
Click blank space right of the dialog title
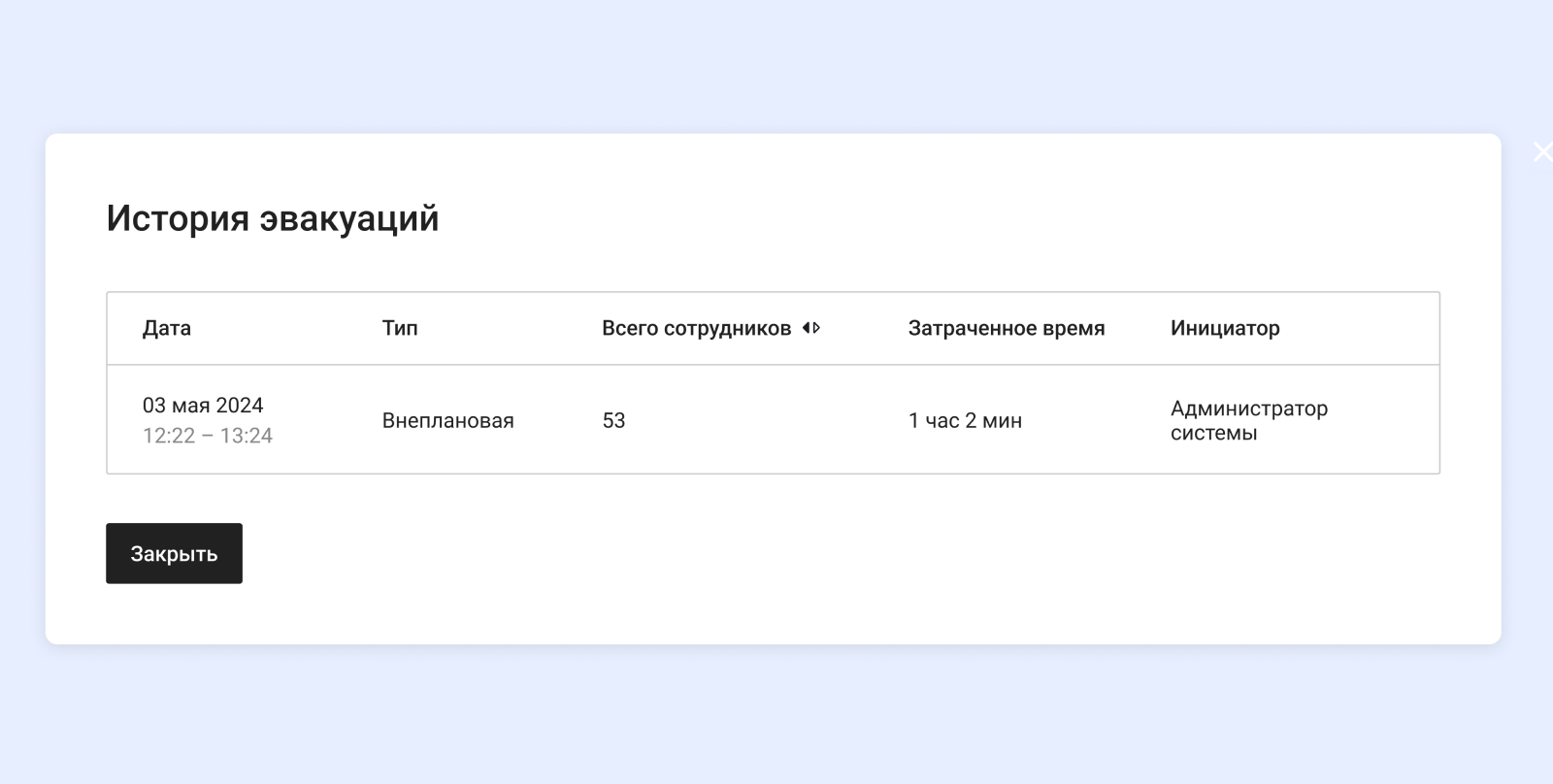point(922,218)
